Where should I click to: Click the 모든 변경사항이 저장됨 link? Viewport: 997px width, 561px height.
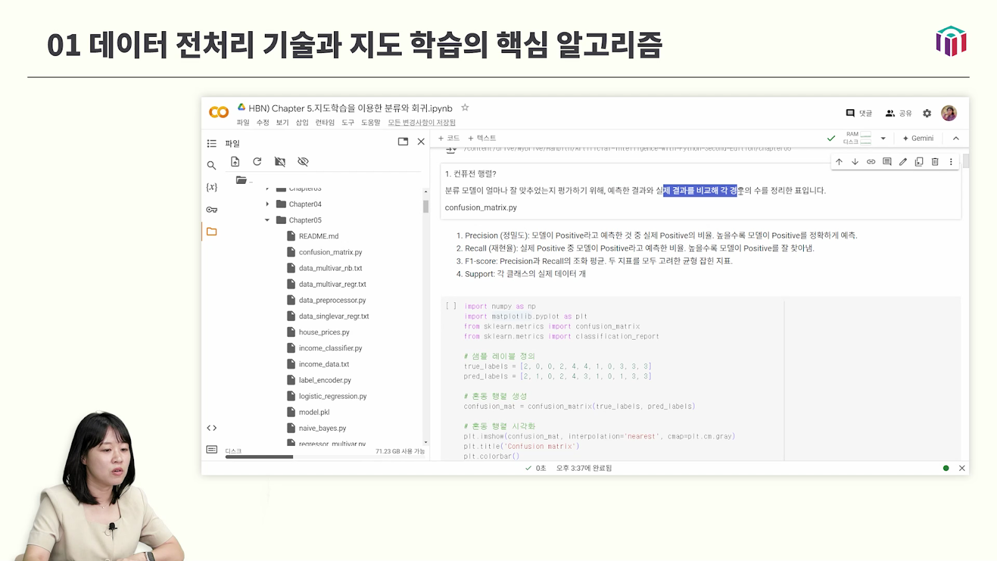coord(422,123)
